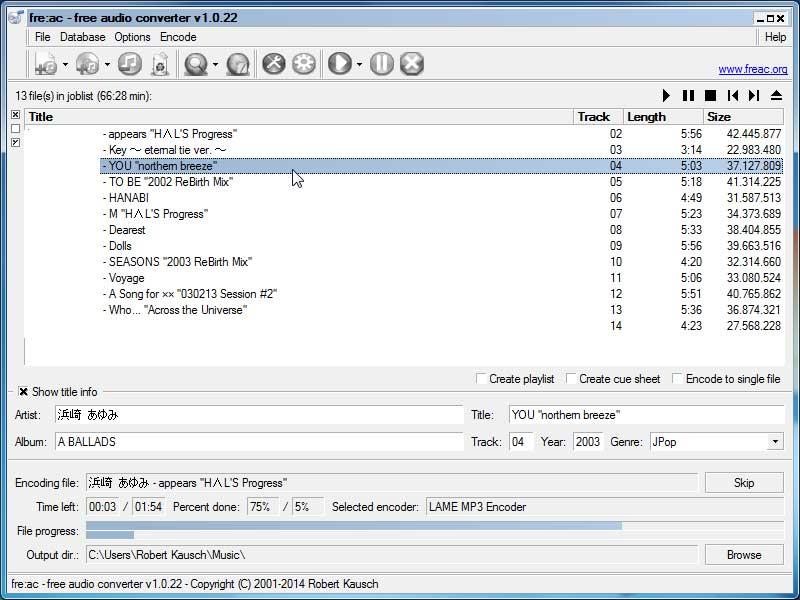Open the Options menu
The height and width of the screenshot is (600, 800).
point(132,37)
